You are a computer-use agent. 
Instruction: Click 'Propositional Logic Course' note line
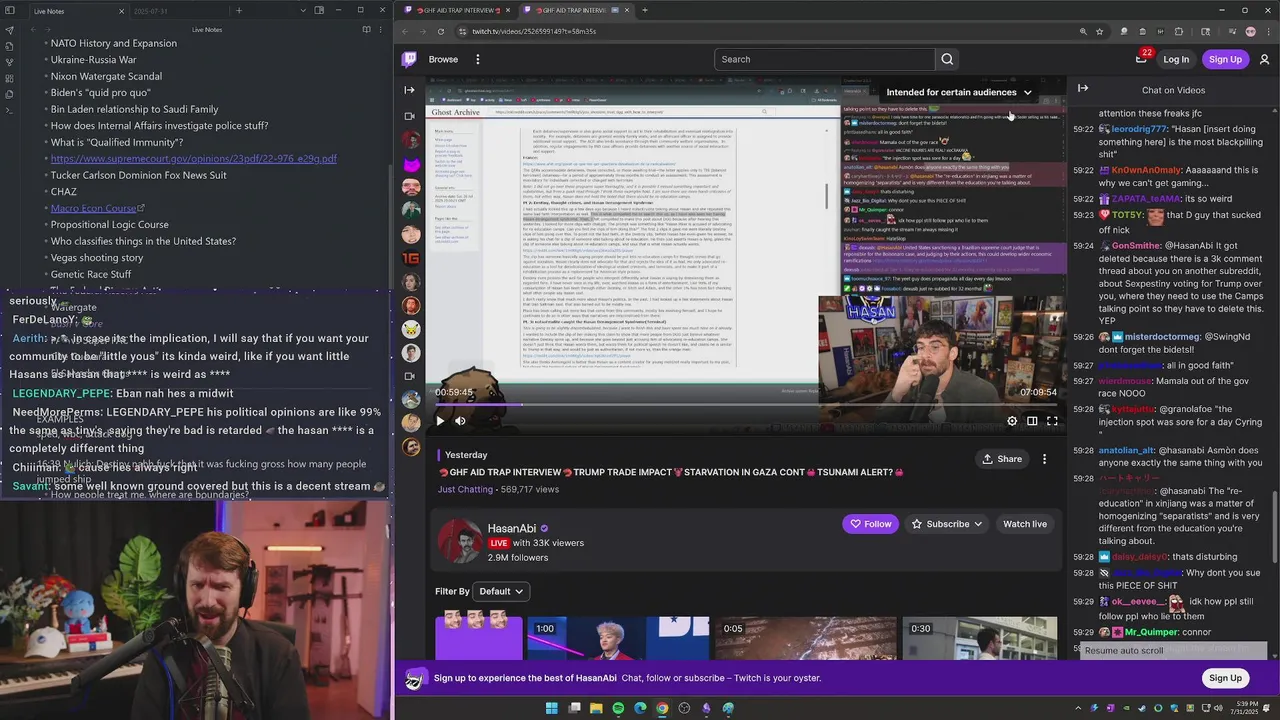(110, 225)
